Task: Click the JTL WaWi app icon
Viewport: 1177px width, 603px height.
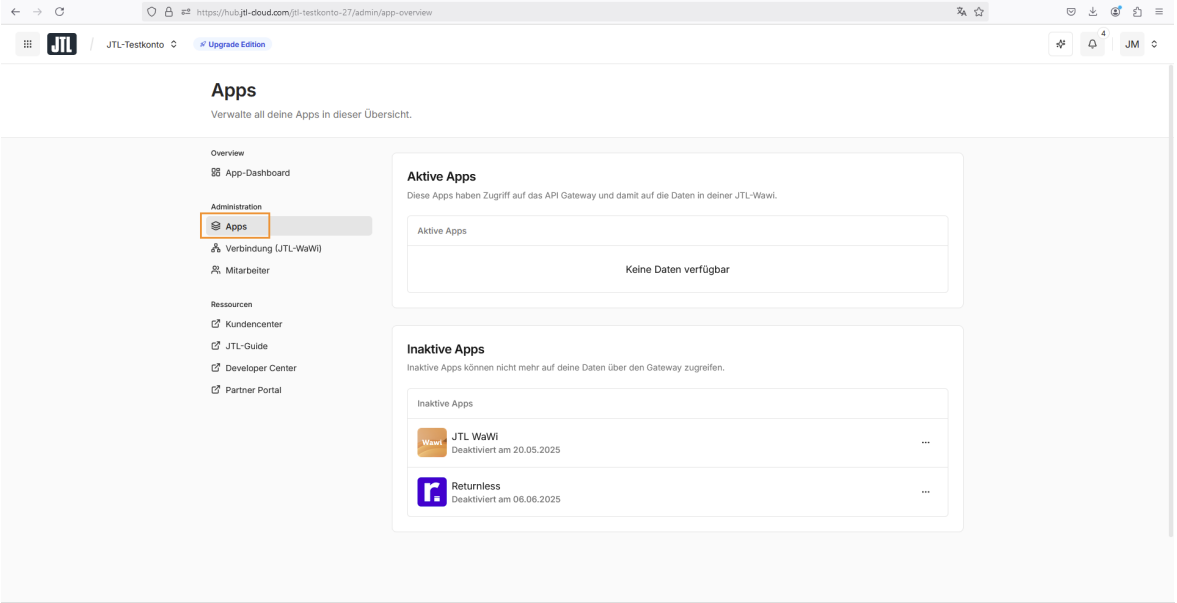Action: click(x=432, y=443)
